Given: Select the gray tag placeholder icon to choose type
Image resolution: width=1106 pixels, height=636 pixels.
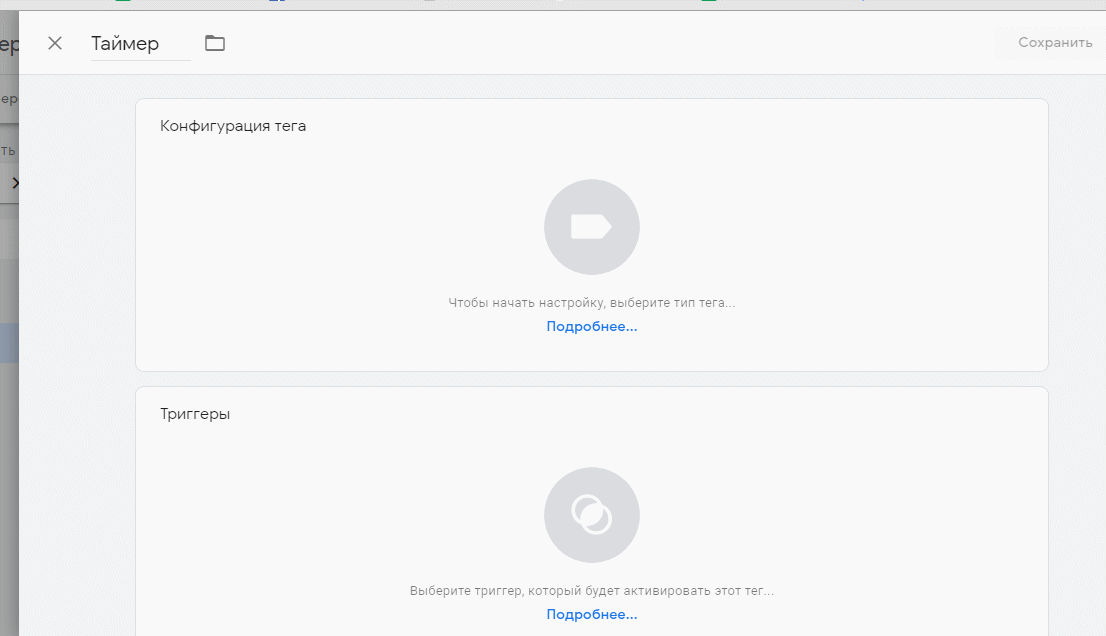Looking at the screenshot, I should coord(591,227).
